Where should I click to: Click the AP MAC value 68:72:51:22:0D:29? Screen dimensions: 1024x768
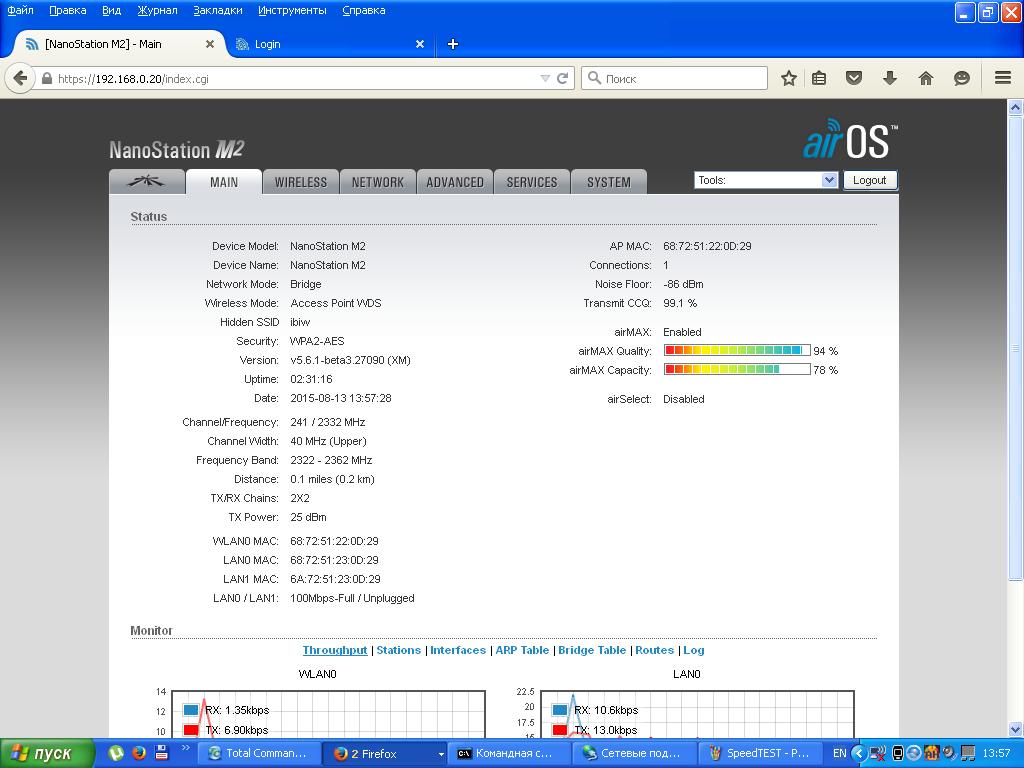(x=707, y=246)
